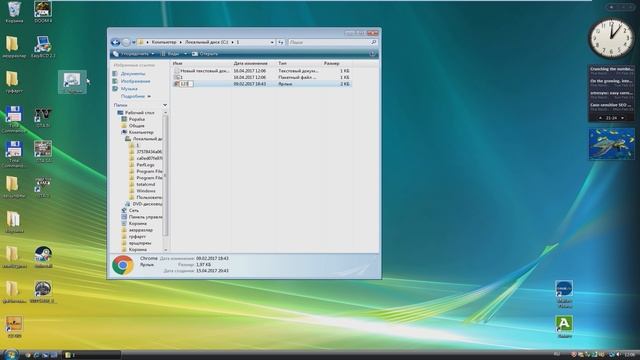Open the address bar history dropdown arrow
This screenshot has height=360, width=640.
click(x=272, y=42)
